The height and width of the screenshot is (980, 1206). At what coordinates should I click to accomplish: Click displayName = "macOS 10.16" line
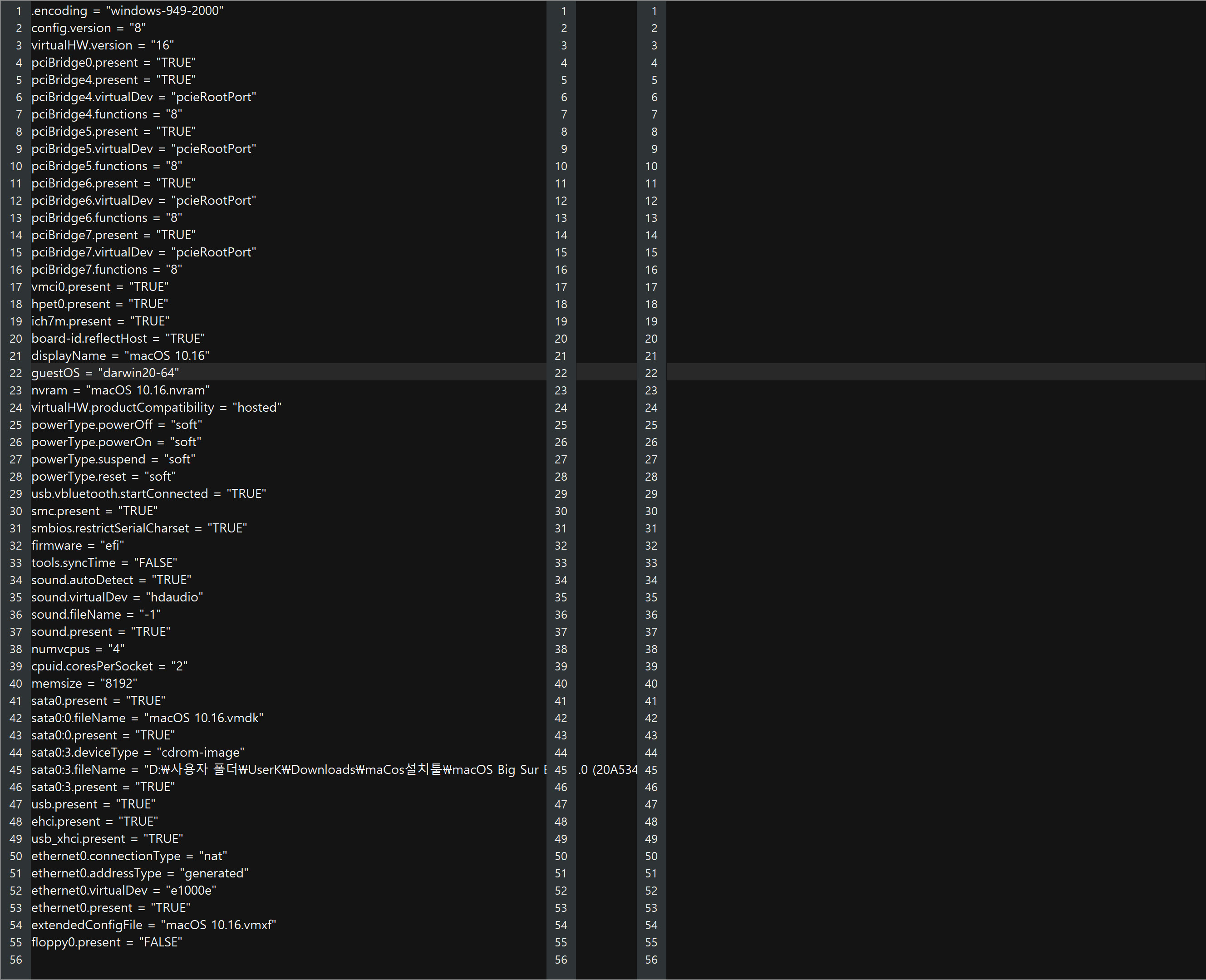pos(120,356)
